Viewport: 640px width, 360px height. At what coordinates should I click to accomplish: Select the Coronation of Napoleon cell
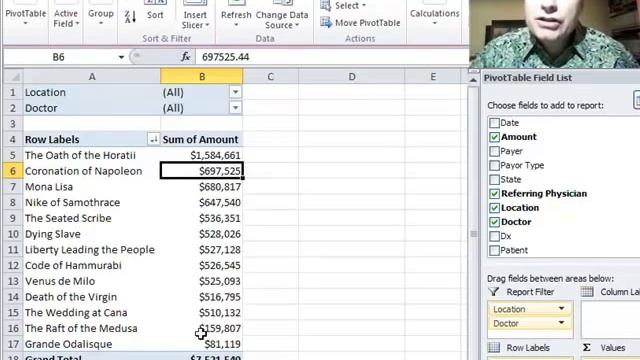(x=92, y=171)
